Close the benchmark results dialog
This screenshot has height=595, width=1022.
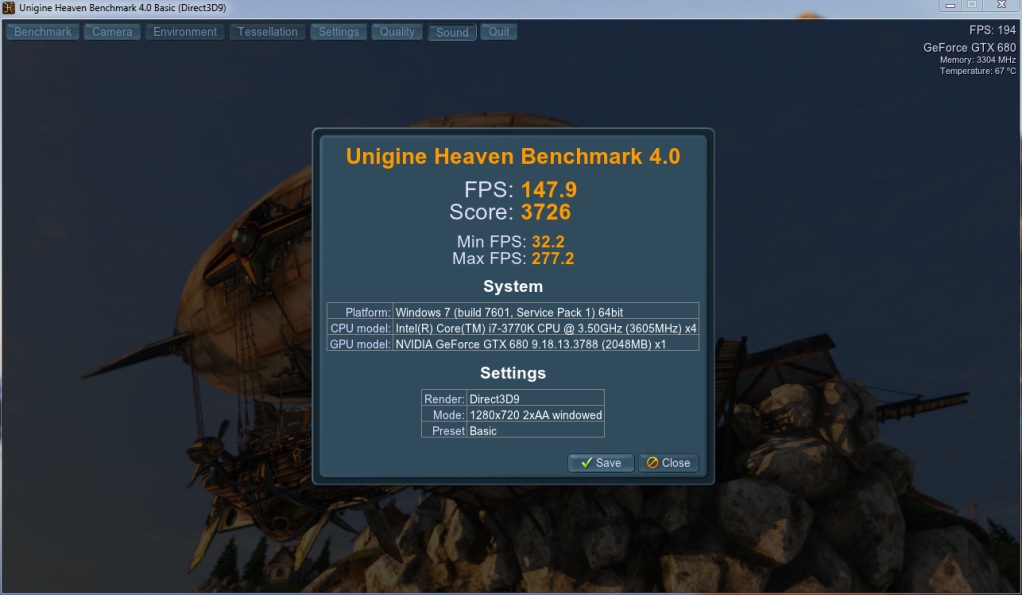coord(668,463)
